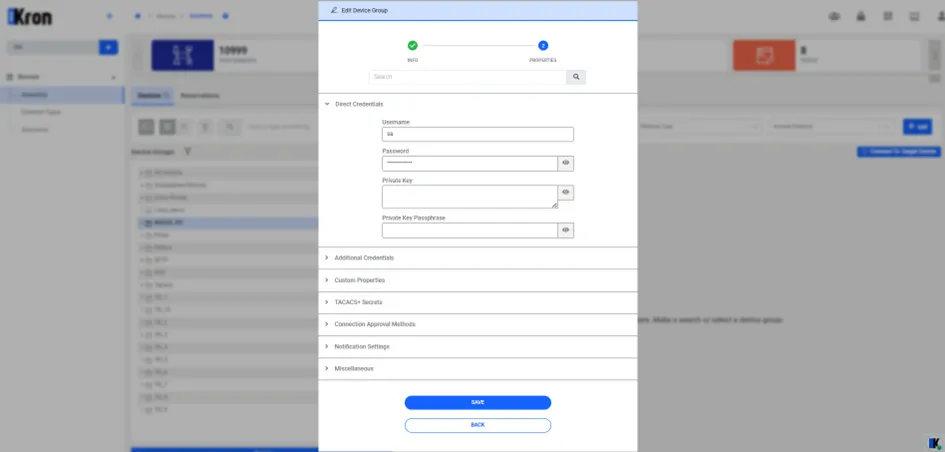Collapse the Devices sidebar menu arrow

tap(113, 77)
